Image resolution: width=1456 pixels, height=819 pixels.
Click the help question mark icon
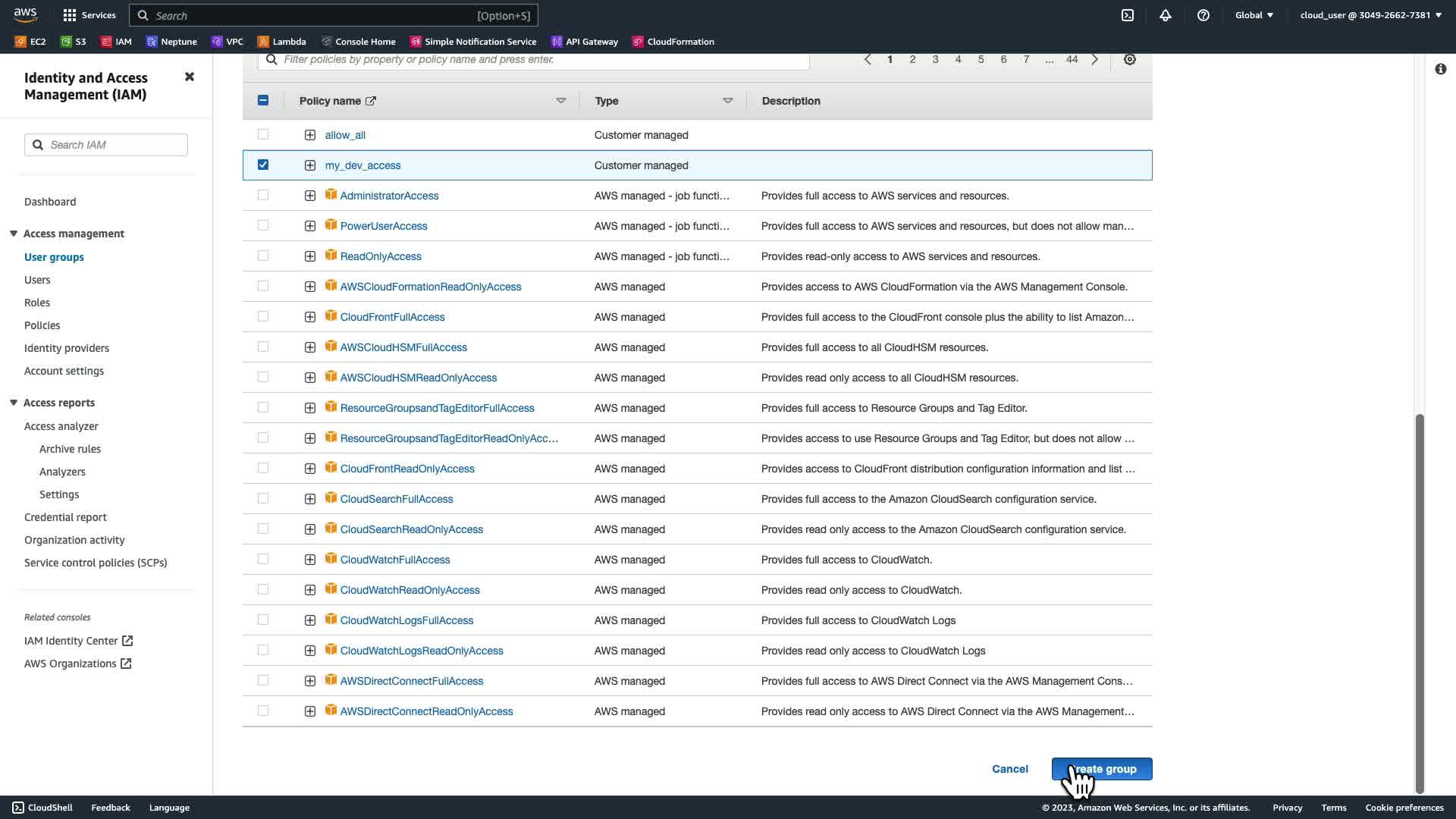1203,15
